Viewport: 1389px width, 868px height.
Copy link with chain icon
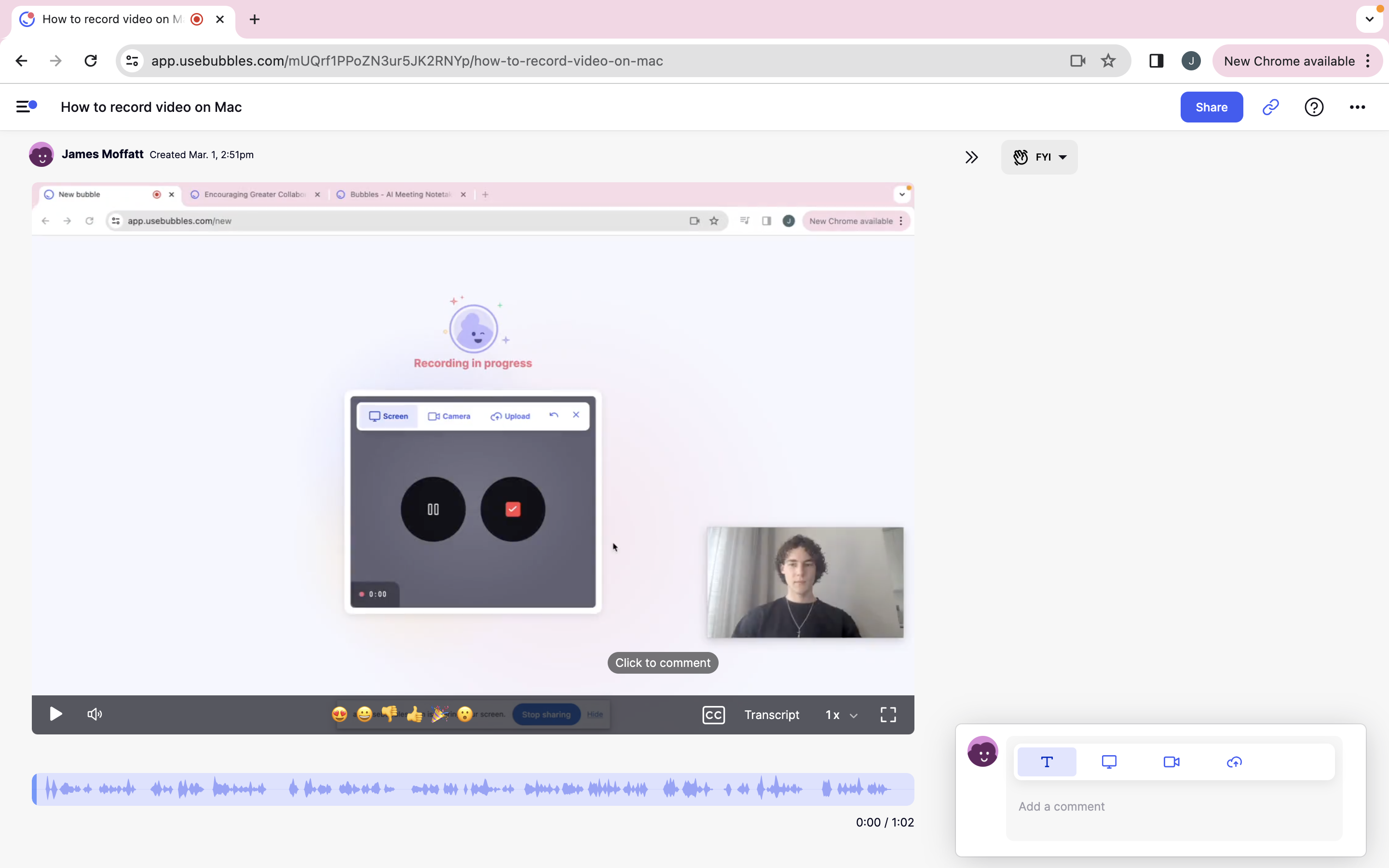pos(1271,108)
